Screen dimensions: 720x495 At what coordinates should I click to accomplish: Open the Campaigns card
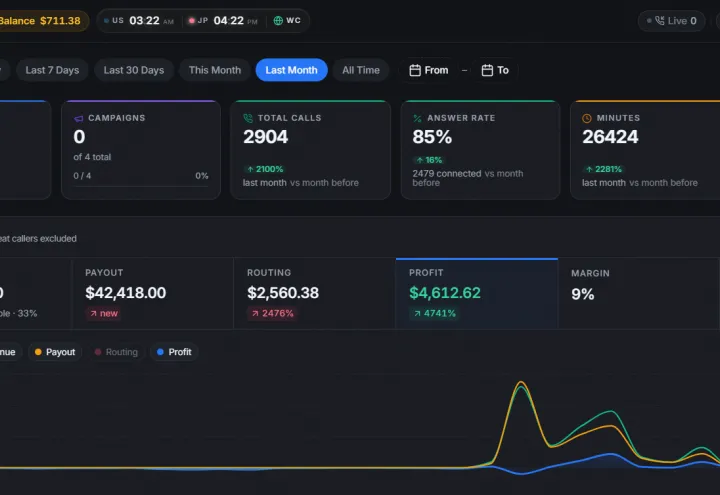141,150
